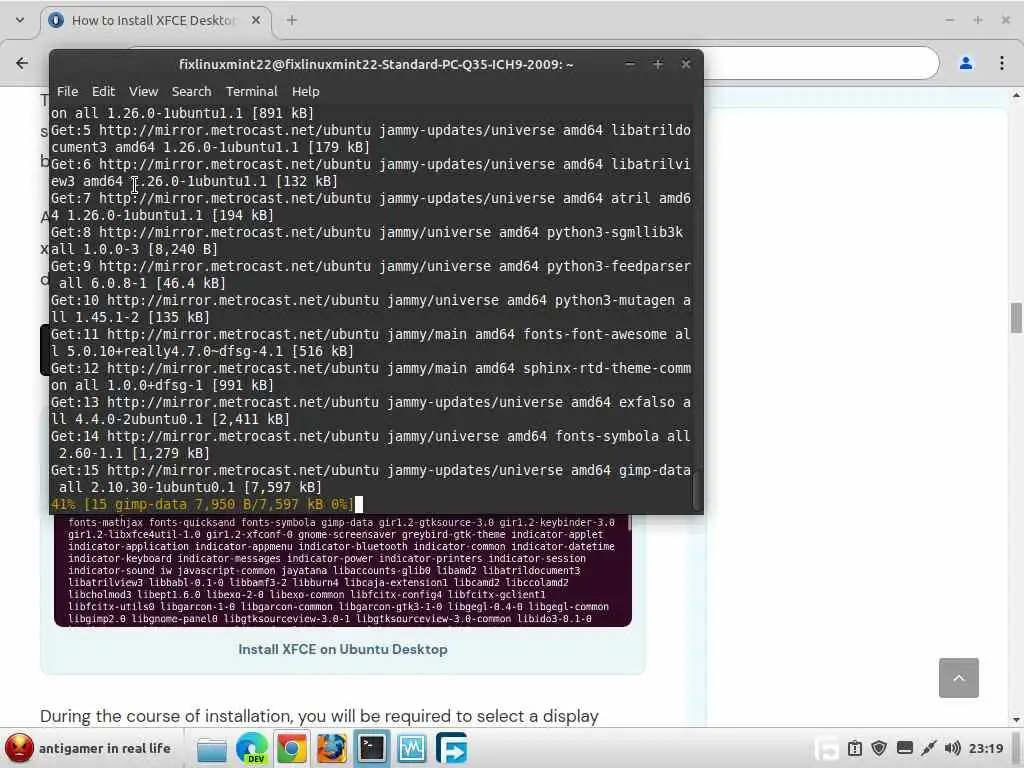Maximize the terminal window
This screenshot has width=1024, height=768.
(x=658, y=64)
